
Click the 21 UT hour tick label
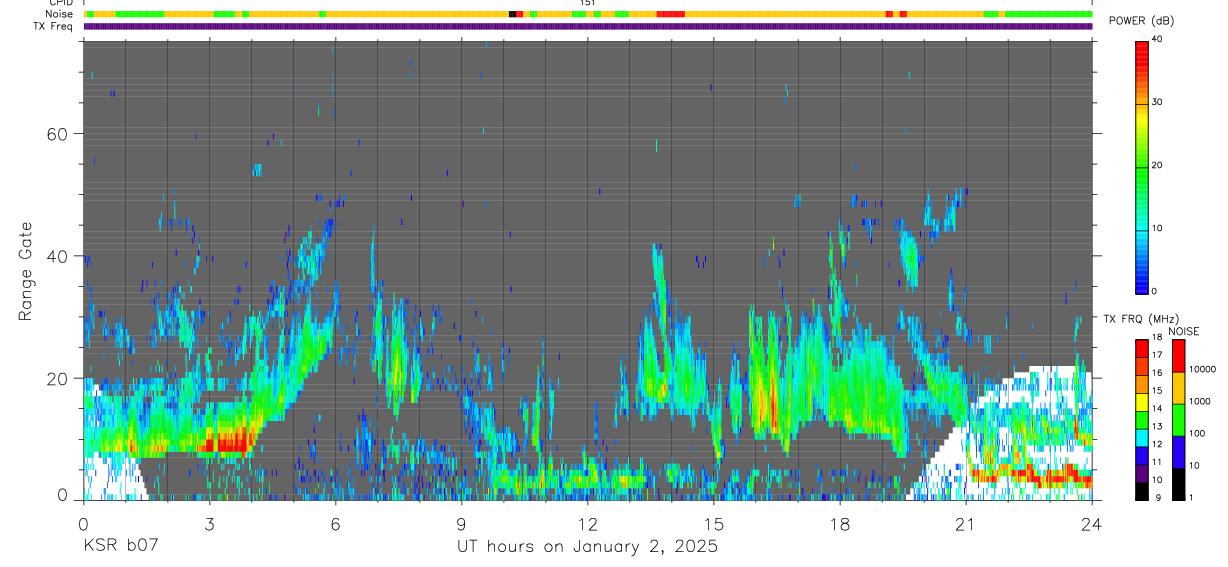pyautogui.click(x=965, y=525)
